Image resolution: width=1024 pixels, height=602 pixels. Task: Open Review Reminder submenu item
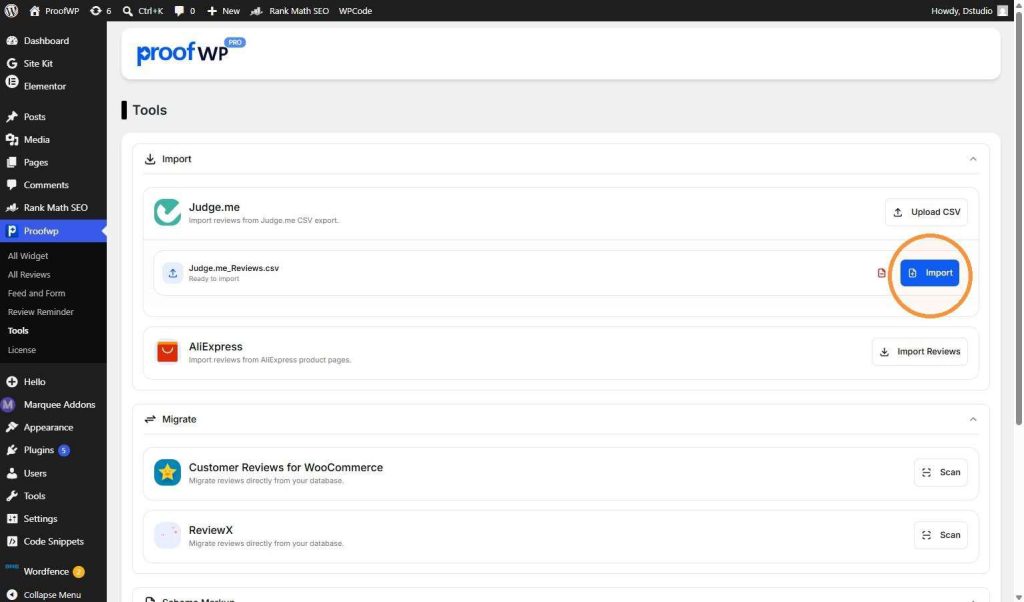(40, 312)
